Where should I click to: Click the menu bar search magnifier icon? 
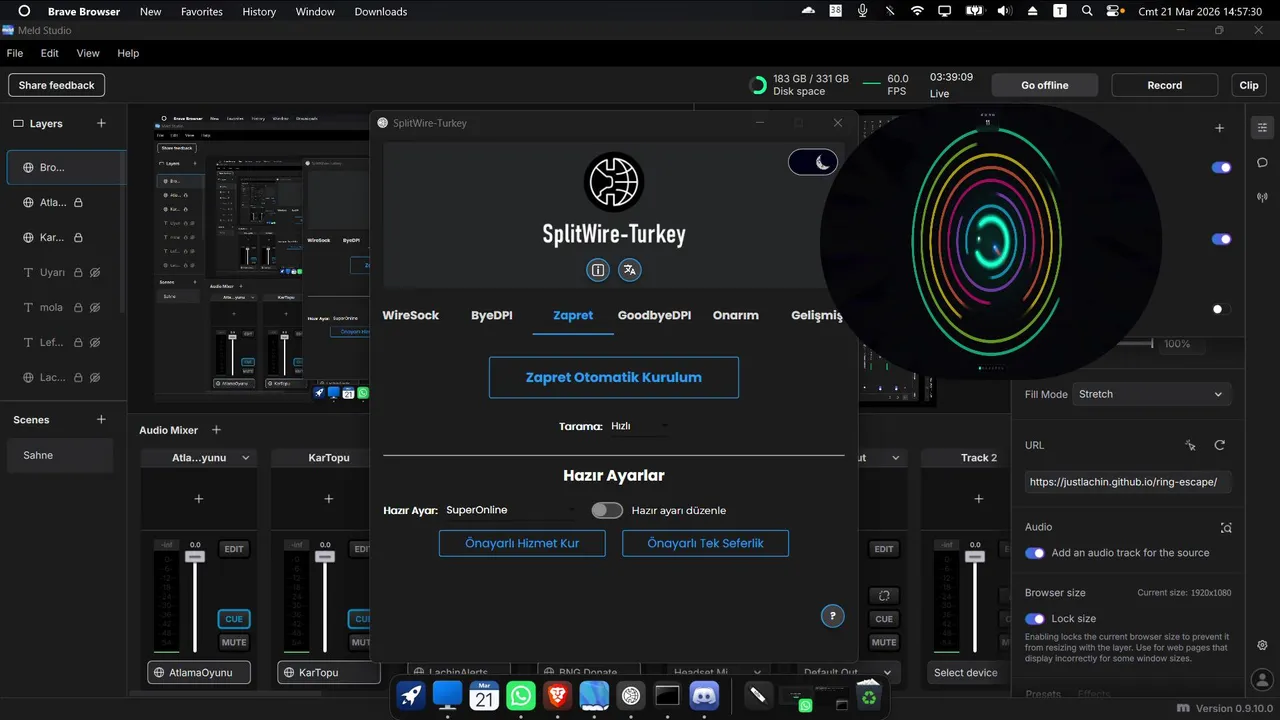pos(1087,11)
